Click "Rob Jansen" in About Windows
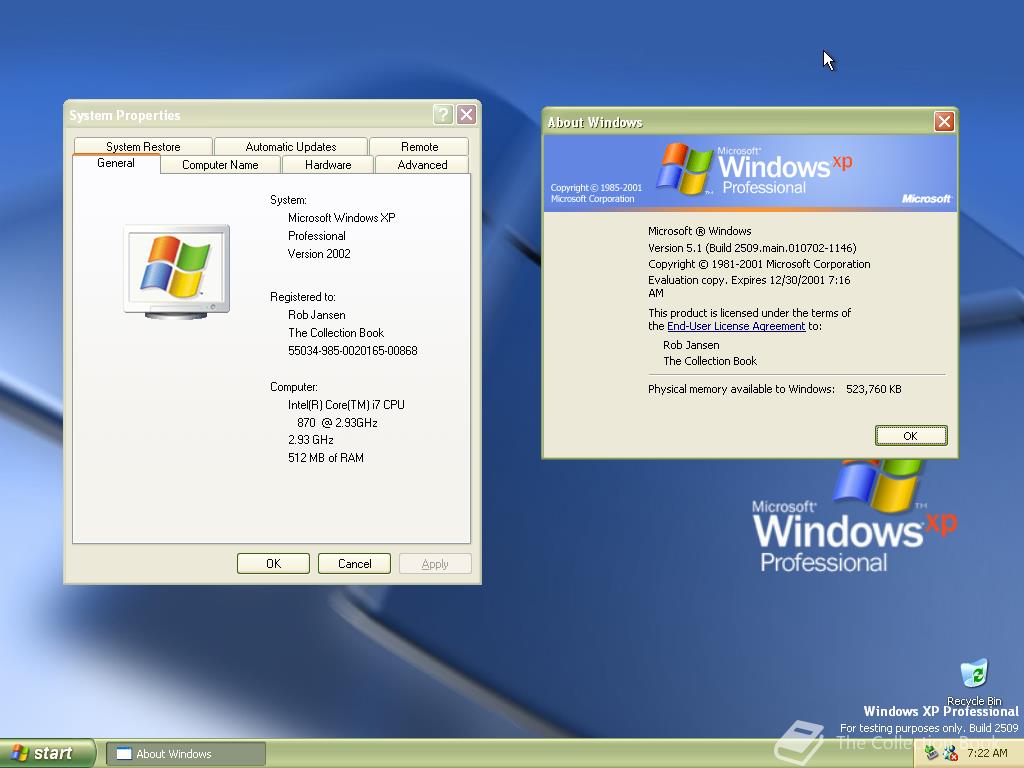This screenshot has height=768, width=1024. pyautogui.click(x=691, y=345)
